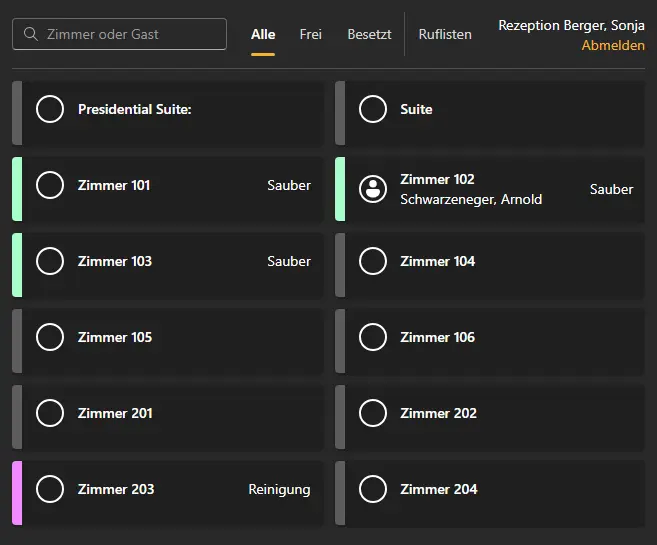Switch to the Besetzt tab
Viewport: 657px width, 545px height.
point(369,34)
